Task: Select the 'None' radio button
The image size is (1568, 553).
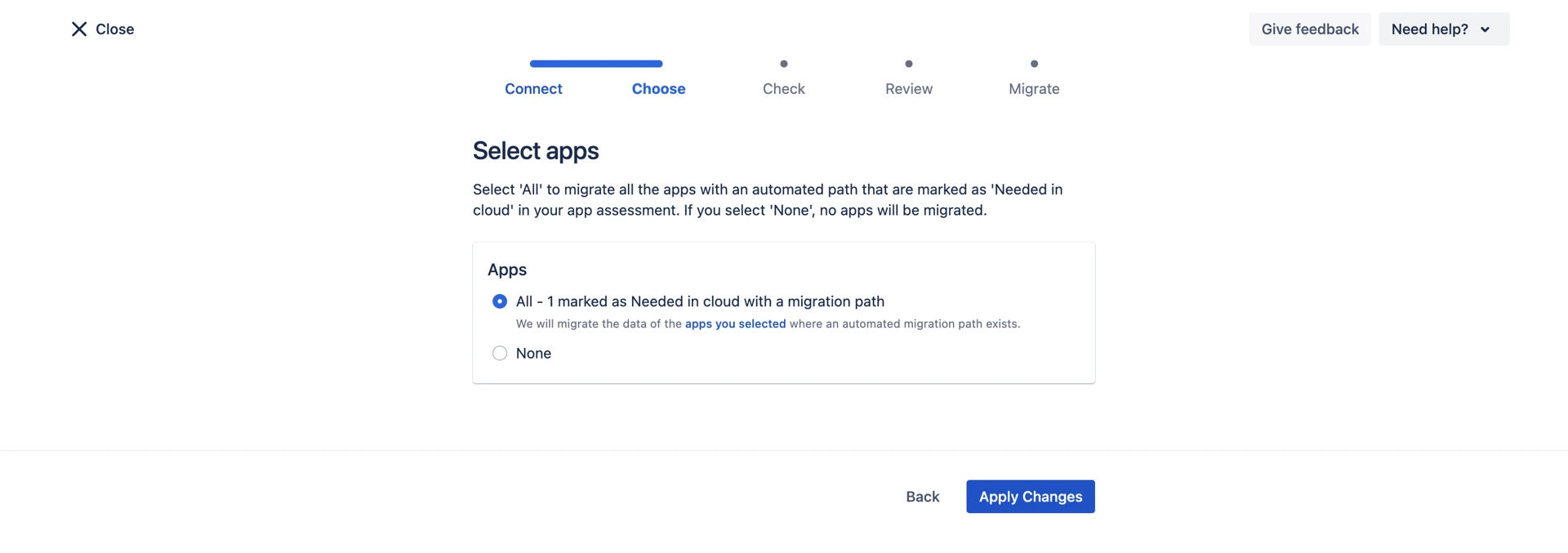Action: [x=500, y=353]
